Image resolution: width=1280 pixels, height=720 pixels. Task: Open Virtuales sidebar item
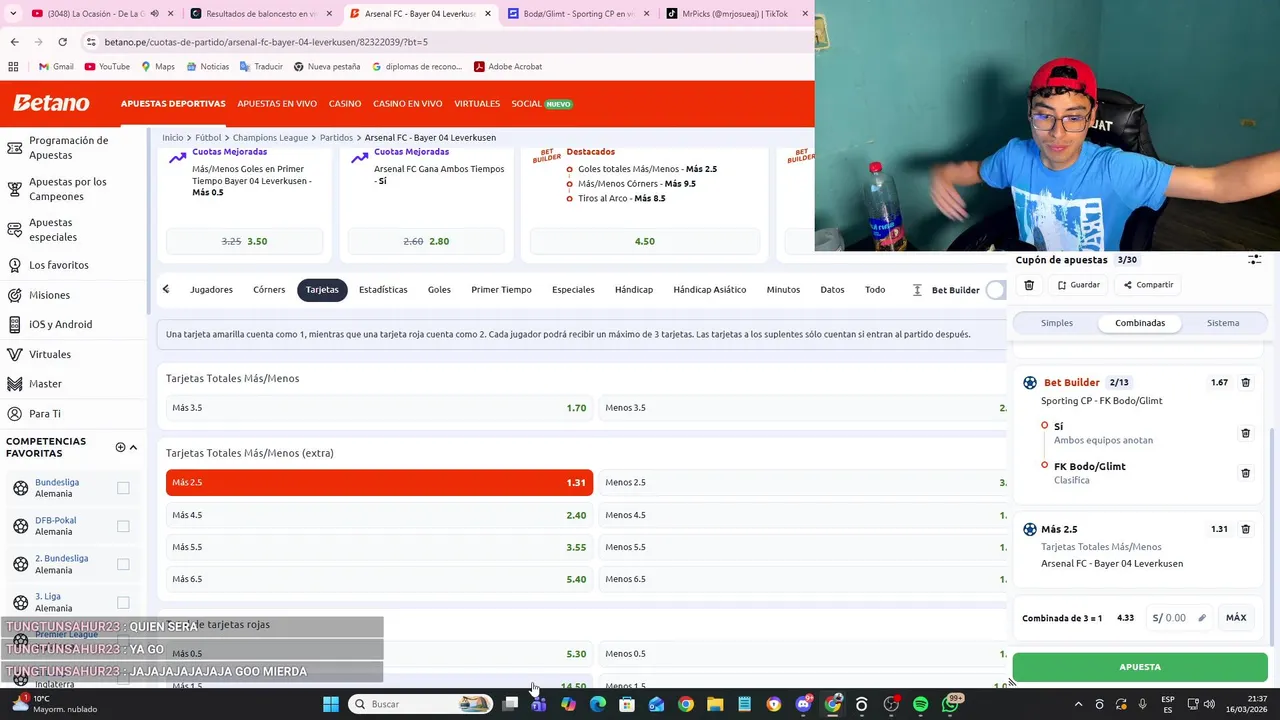click(50, 354)
